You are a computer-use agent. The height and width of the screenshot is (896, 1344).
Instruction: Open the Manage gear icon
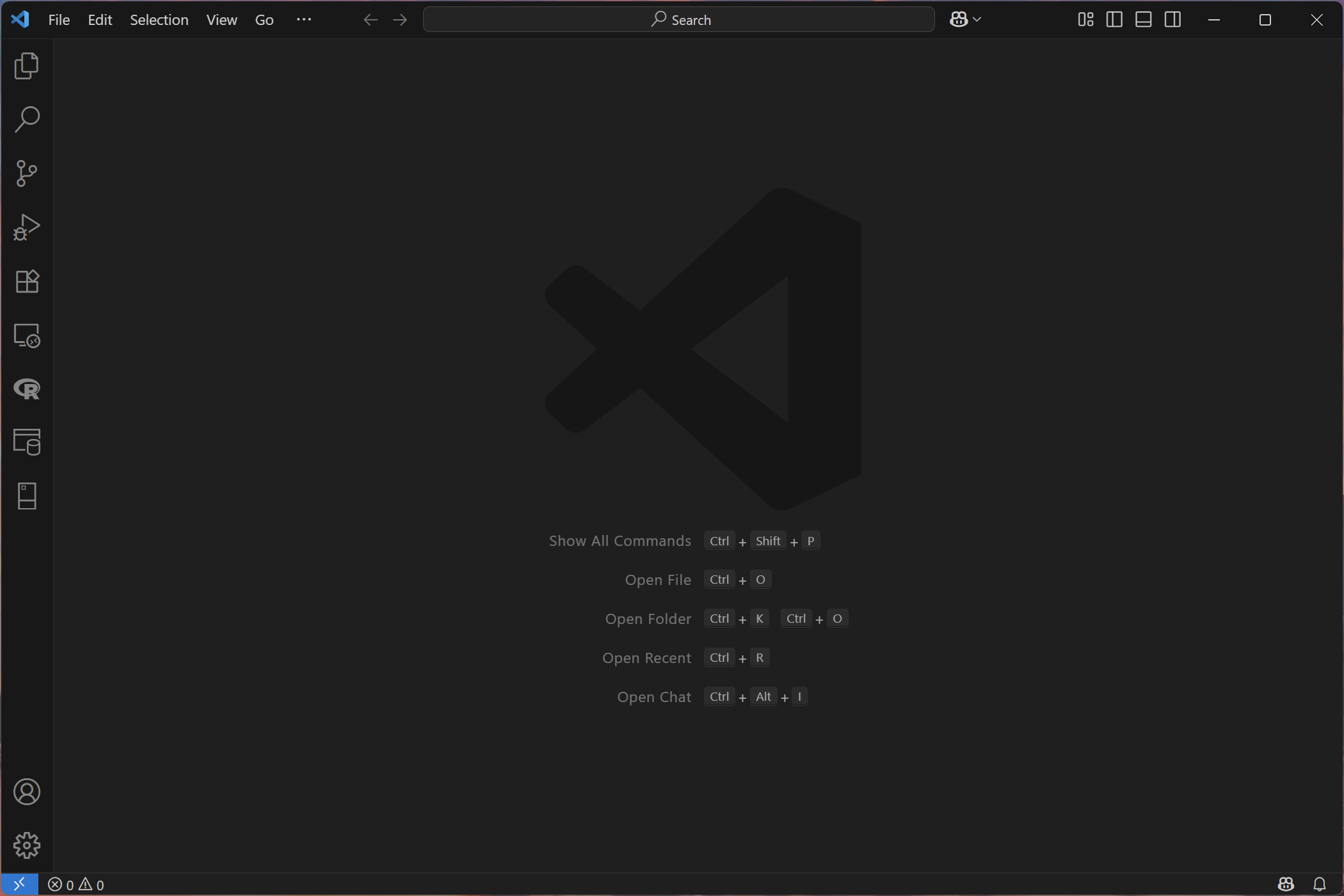[x=26, y=845]
